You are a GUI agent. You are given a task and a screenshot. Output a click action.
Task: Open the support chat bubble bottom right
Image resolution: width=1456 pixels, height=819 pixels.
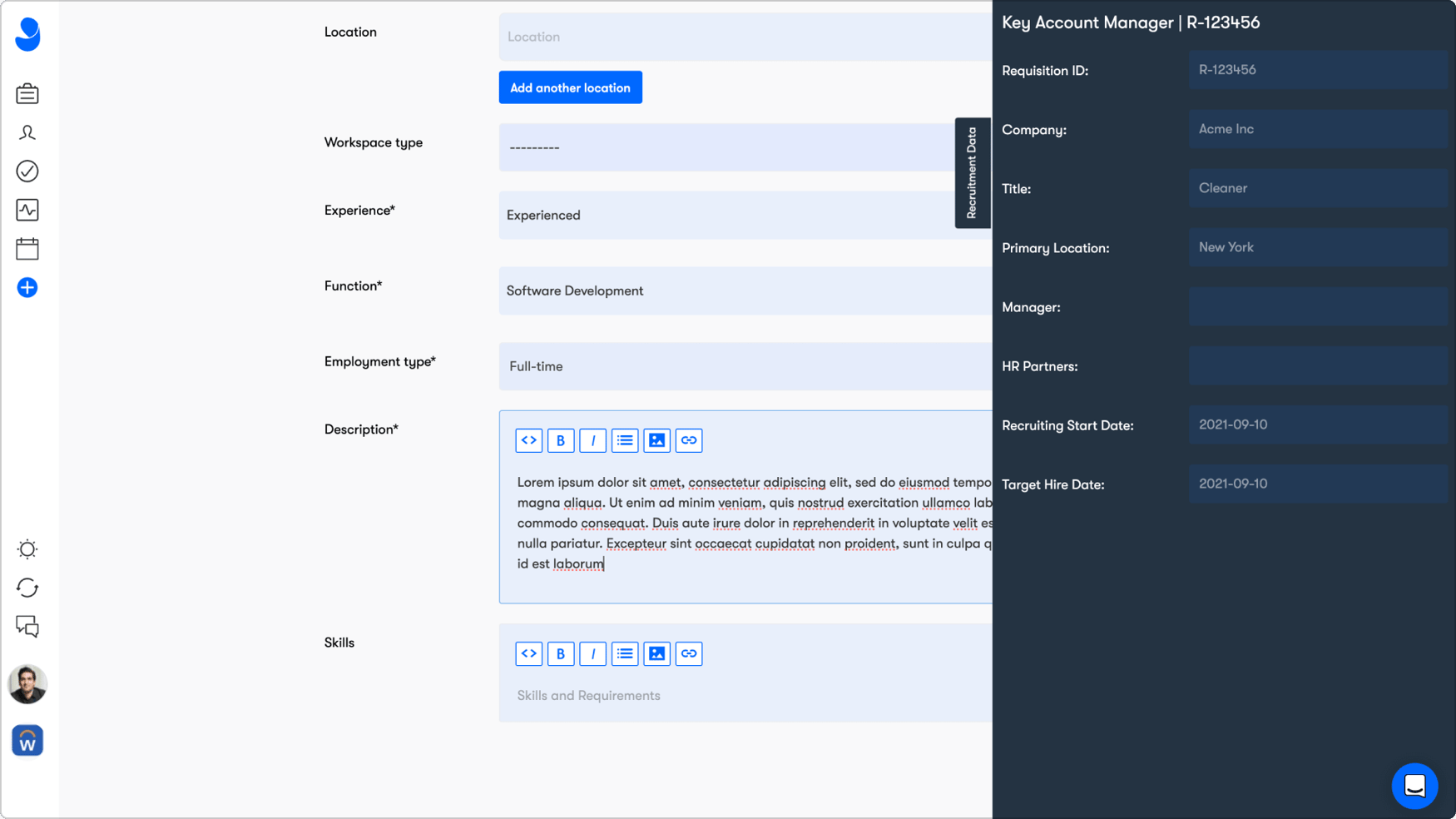(x=1414, y=786)
